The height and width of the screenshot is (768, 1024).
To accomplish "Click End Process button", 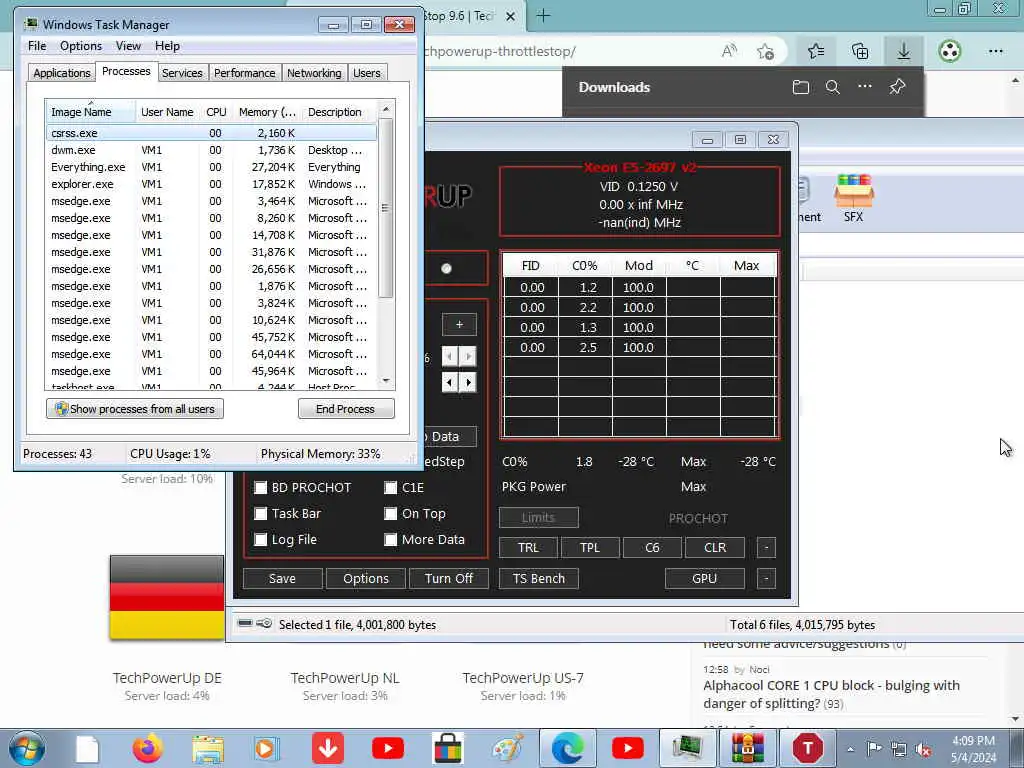I will [346, 409].
